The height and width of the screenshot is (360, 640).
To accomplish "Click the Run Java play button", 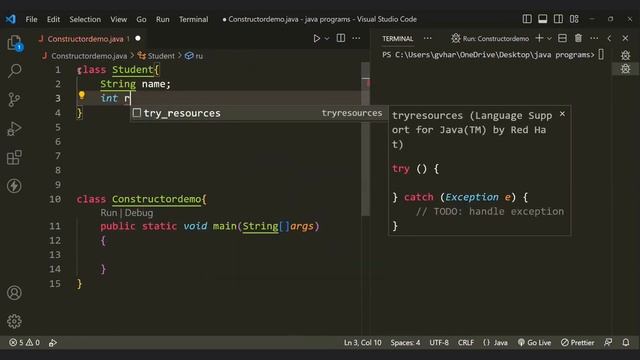I will click(316, 39).
